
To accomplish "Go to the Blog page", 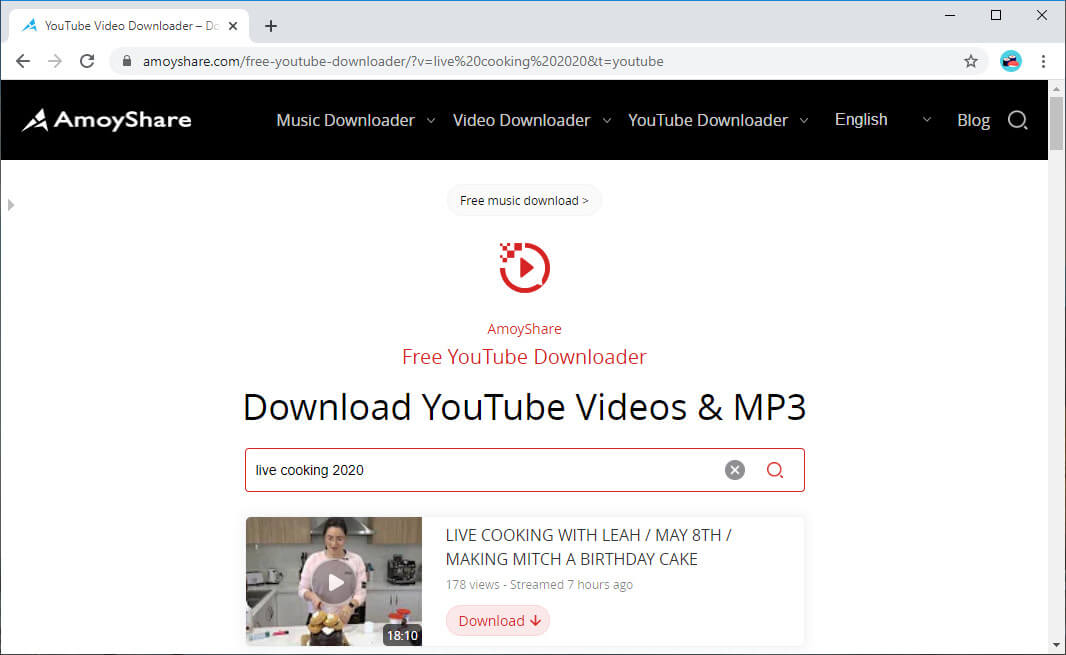I will click(x=974, y=120).
